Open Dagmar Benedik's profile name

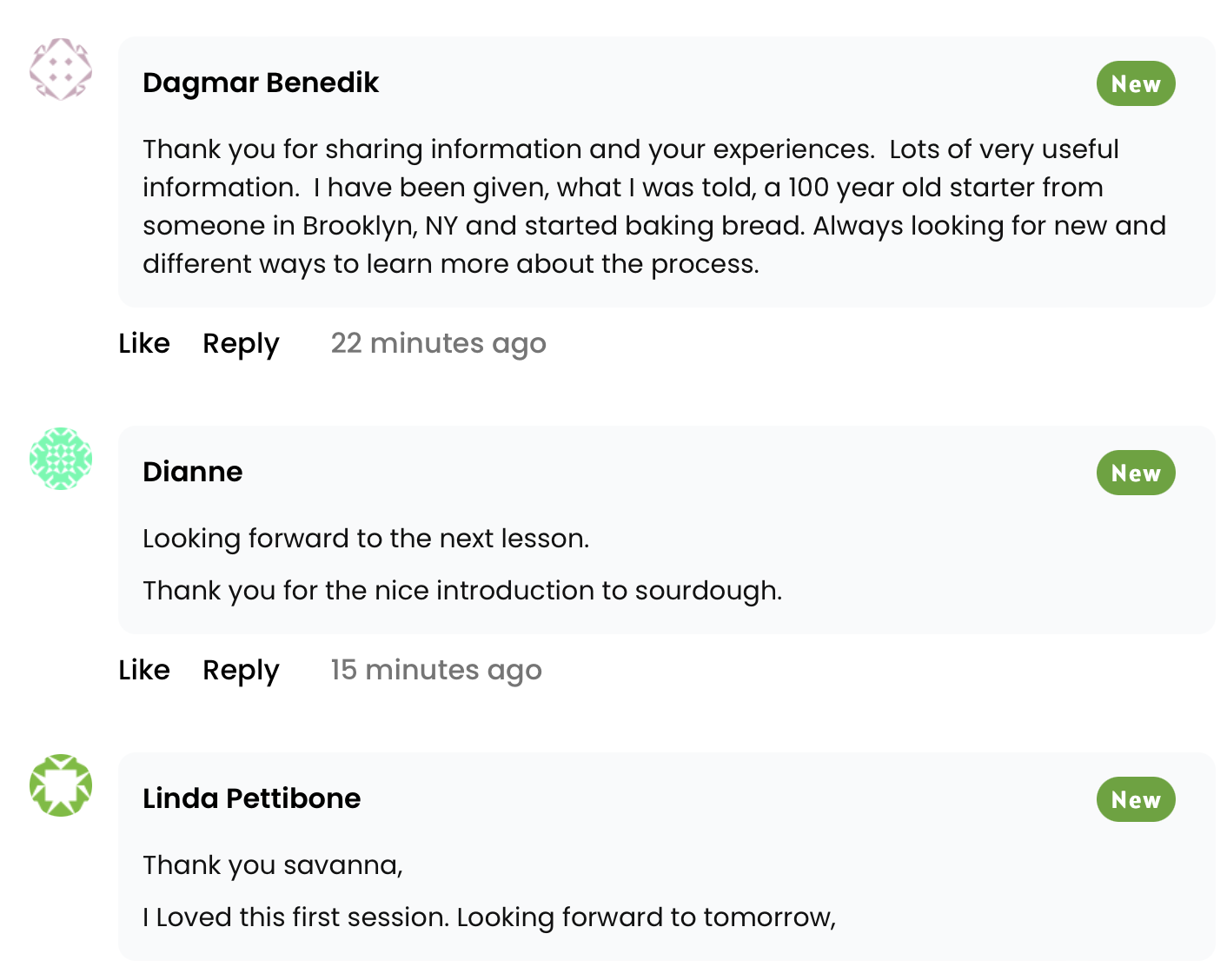click(x=261, y=83)
